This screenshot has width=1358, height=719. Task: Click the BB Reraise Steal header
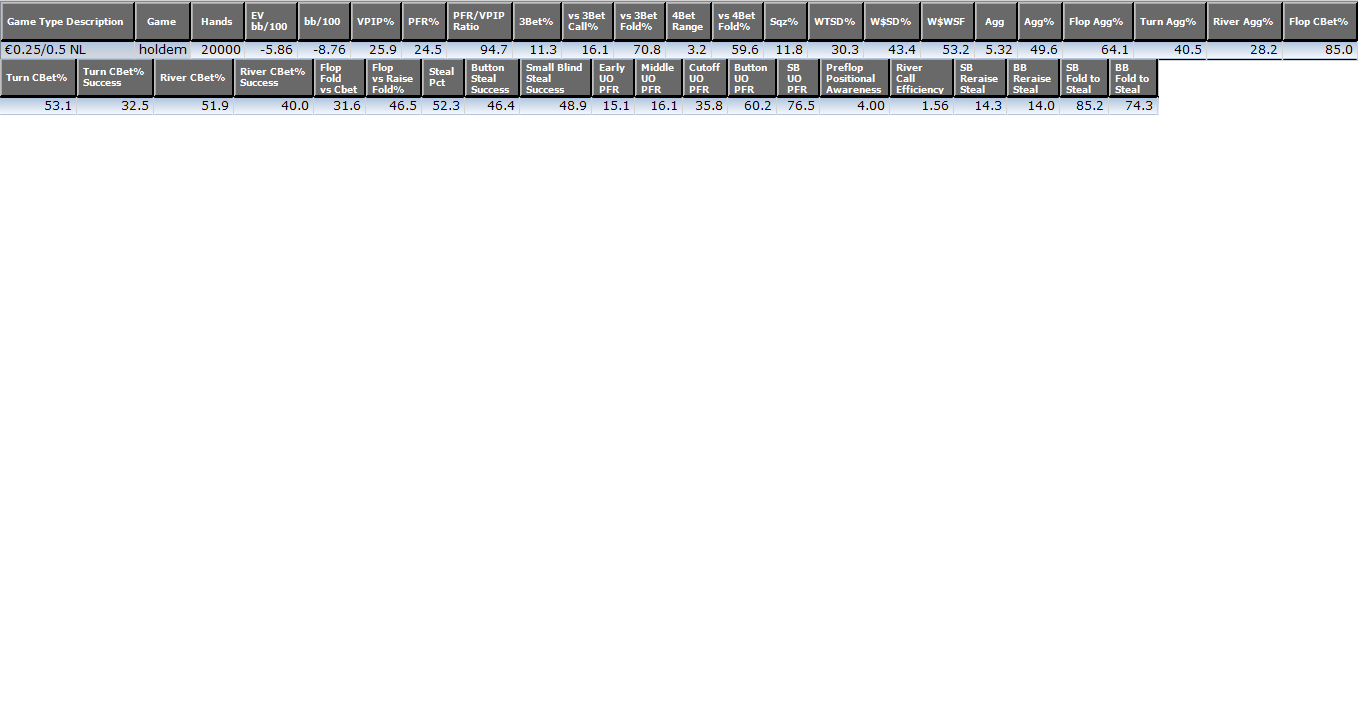click(1033, 77)
